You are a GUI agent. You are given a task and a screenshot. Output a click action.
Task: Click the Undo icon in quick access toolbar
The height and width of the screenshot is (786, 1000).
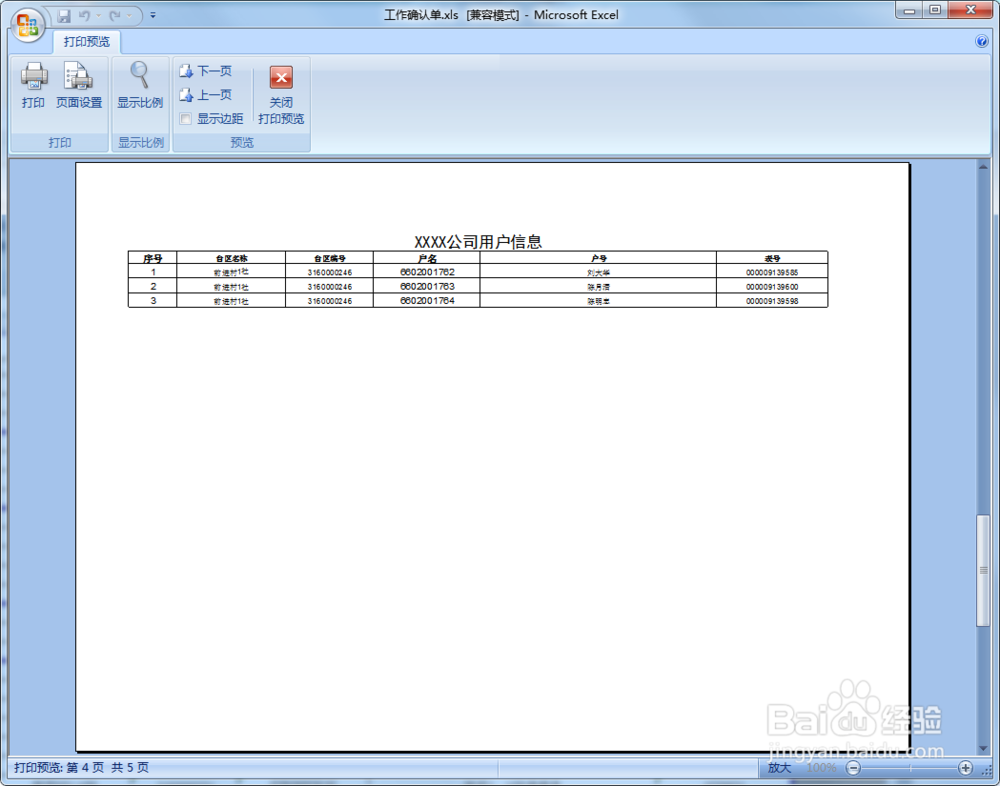pyautogui.click(x=84, y=15)
